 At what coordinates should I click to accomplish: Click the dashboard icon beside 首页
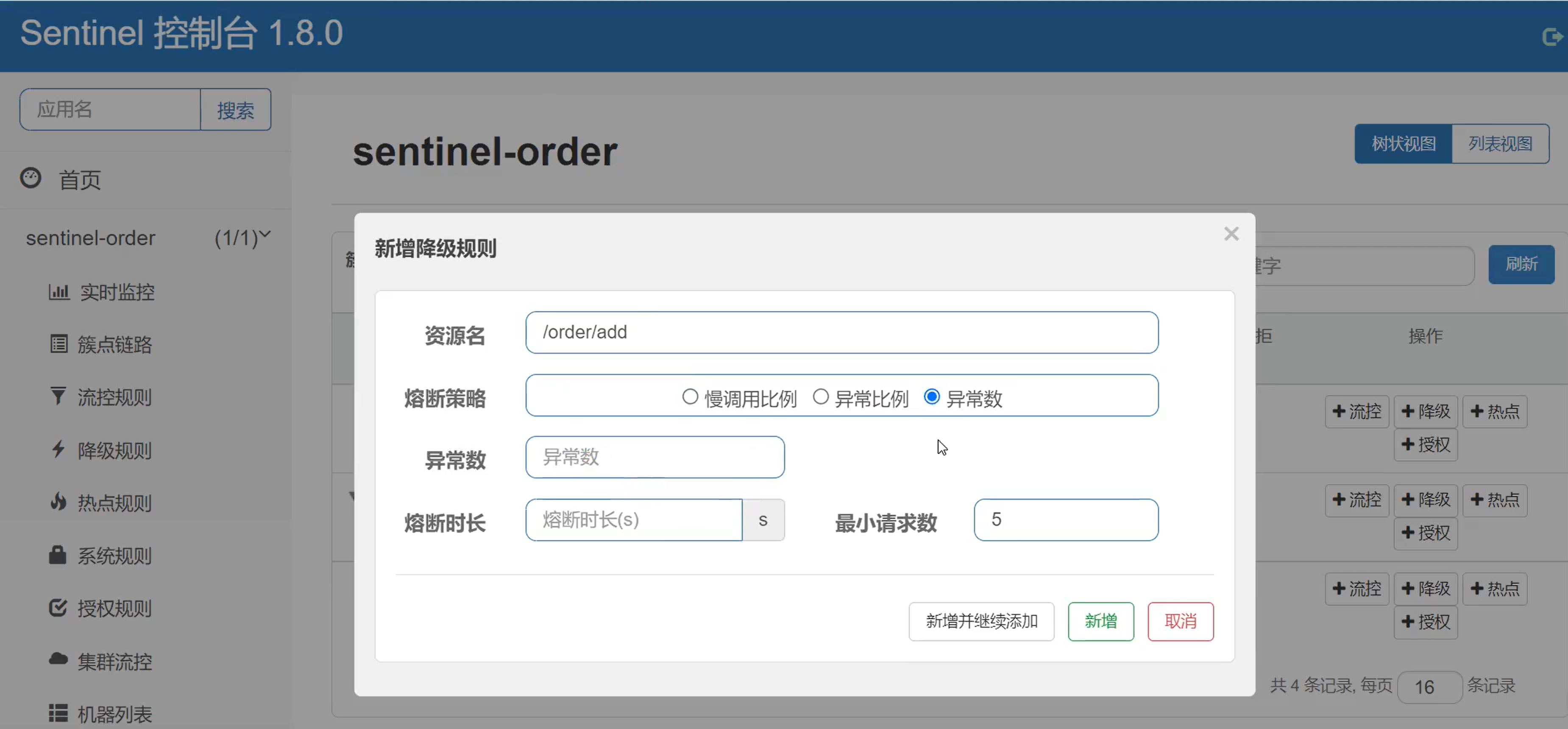pyautogui.click(x=31, y=178)
